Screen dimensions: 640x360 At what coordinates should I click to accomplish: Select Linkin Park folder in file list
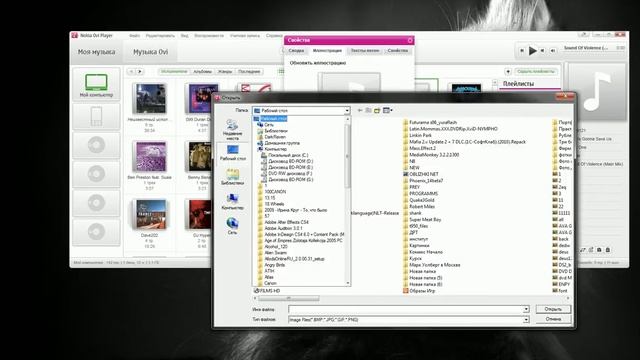point(417,135)
